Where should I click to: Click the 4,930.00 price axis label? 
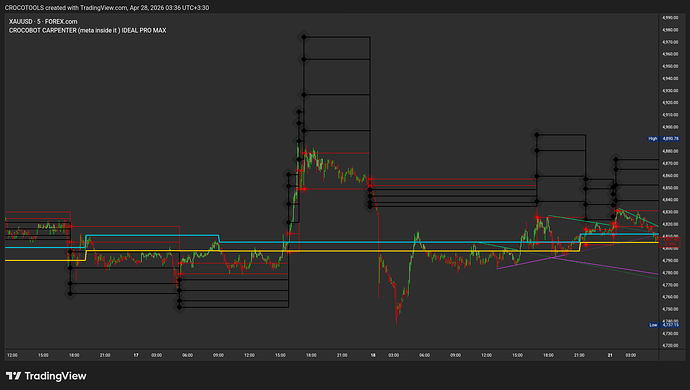click(670, 91)
